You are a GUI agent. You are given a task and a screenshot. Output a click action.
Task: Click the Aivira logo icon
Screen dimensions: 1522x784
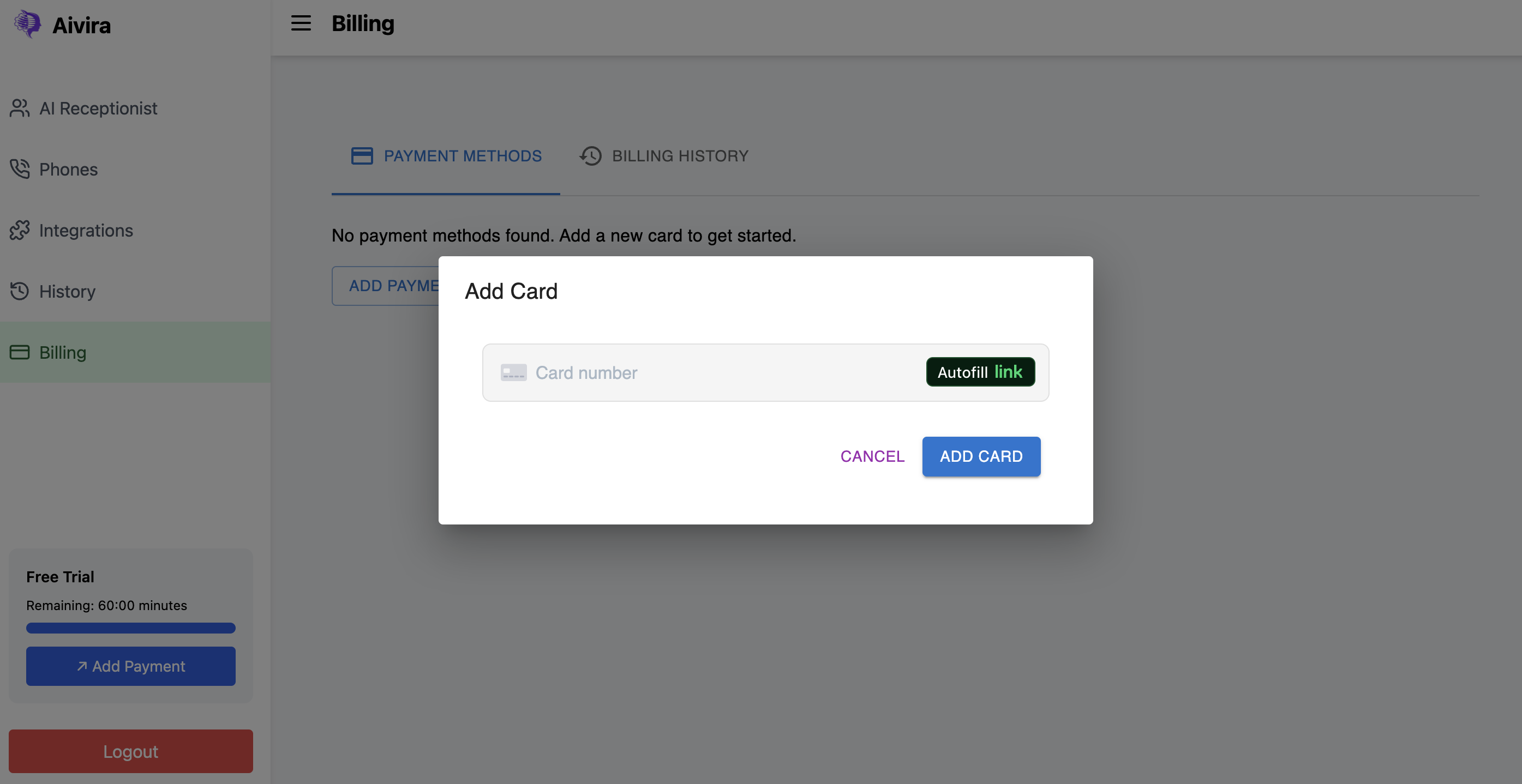(27, 24)
